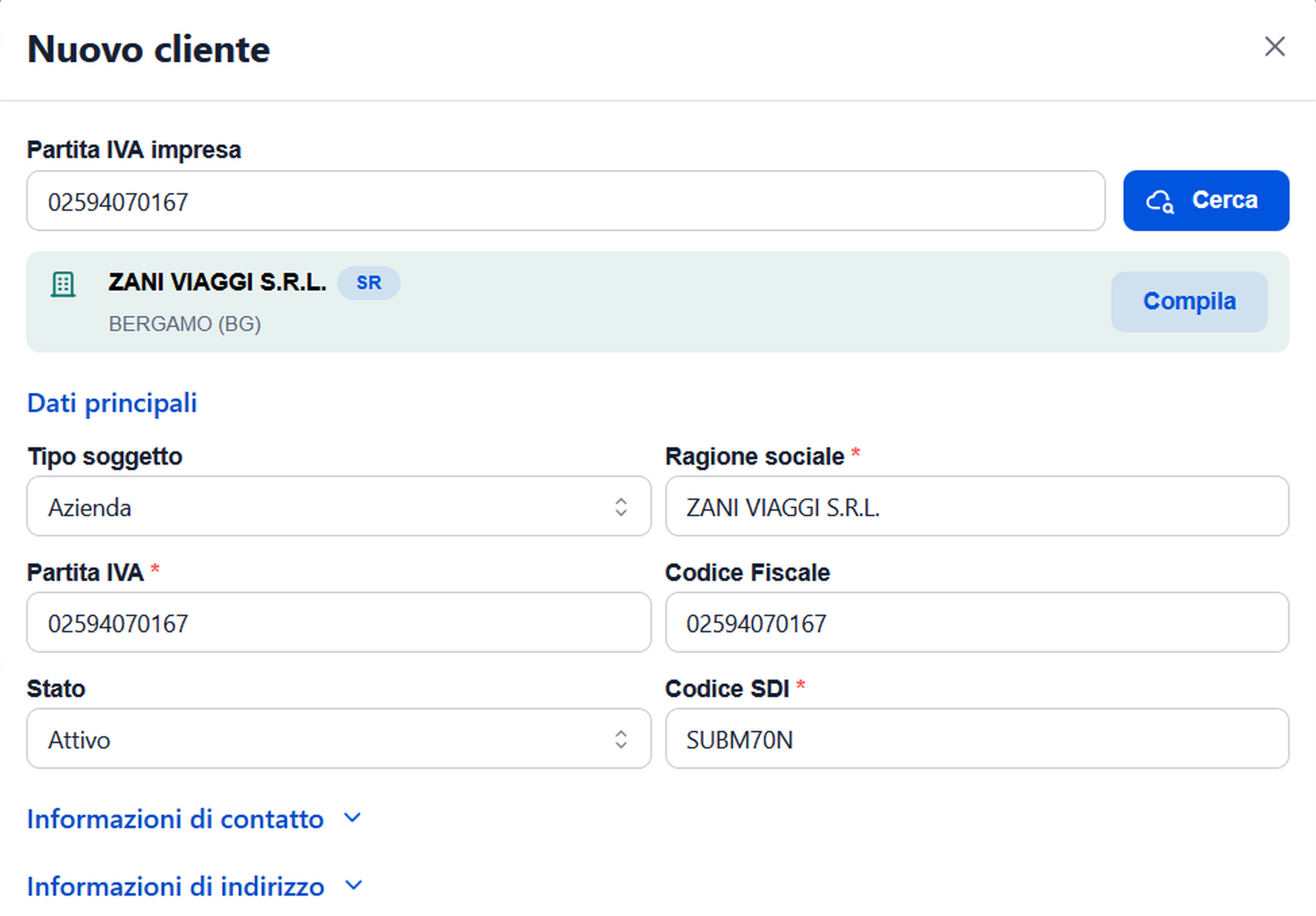
Task: Click the SR badge
Action: coord(369,282)
